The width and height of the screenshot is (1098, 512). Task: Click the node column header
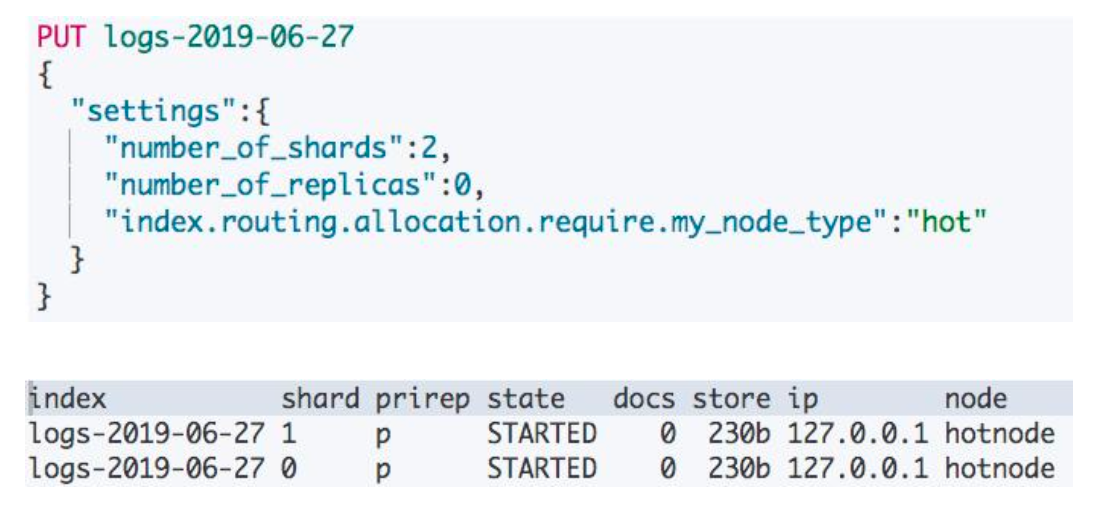pyautogui.click(x=975, y=400)
